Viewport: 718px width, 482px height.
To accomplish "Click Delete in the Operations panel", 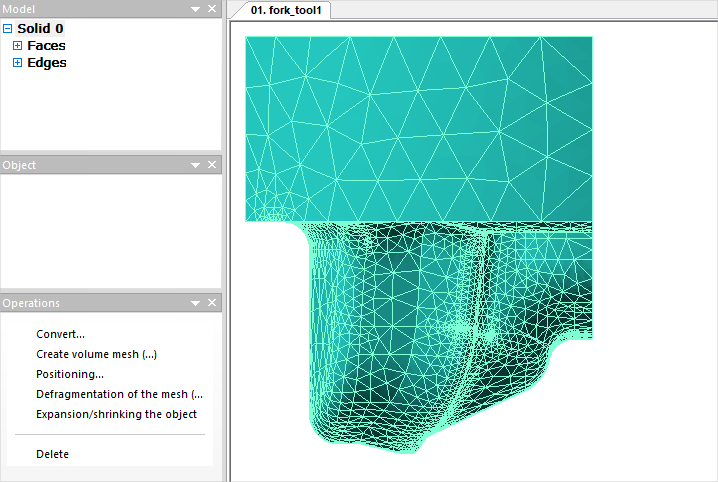I will click(52, 454).
